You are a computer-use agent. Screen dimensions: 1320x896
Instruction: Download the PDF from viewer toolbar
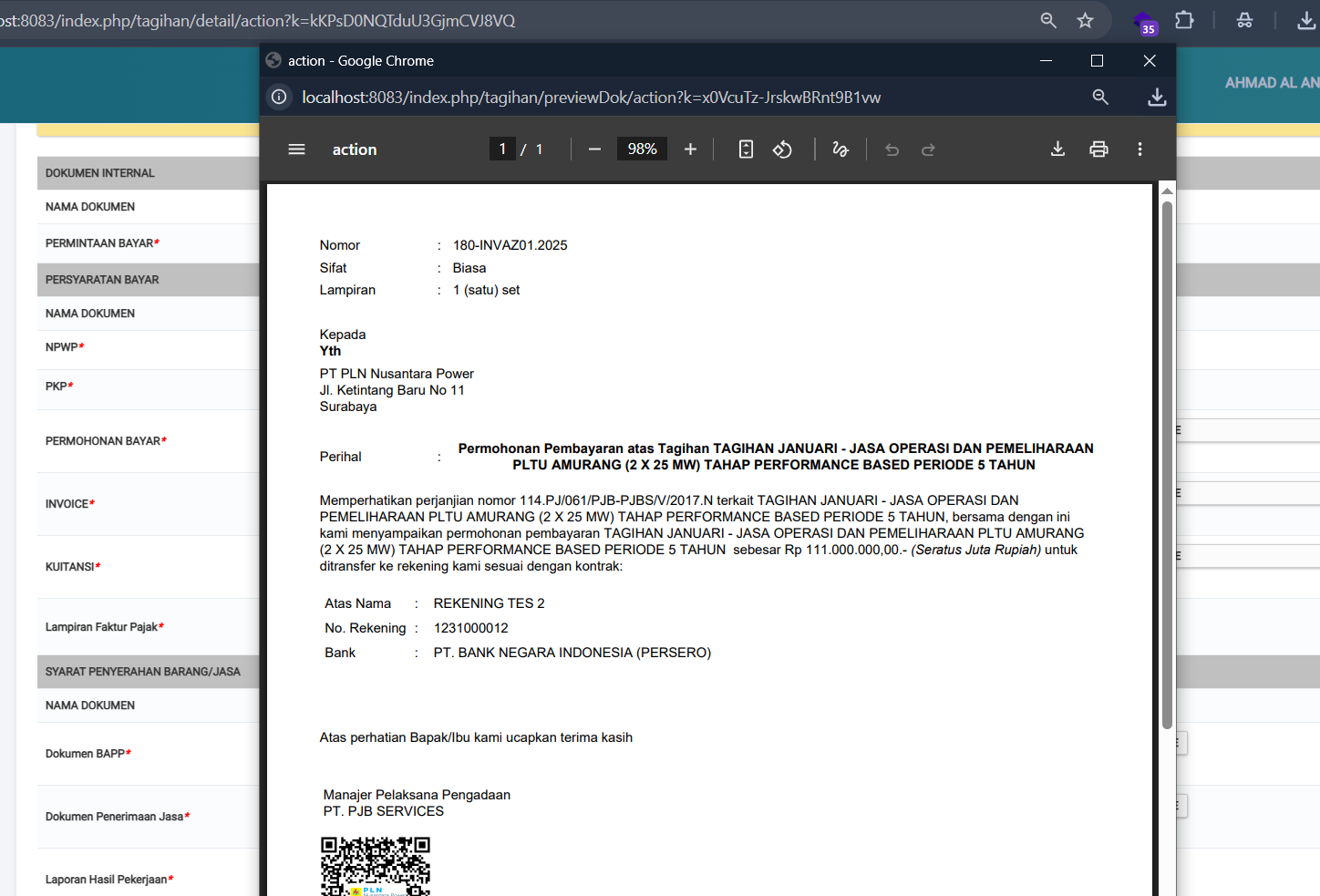pos(1057,149)
